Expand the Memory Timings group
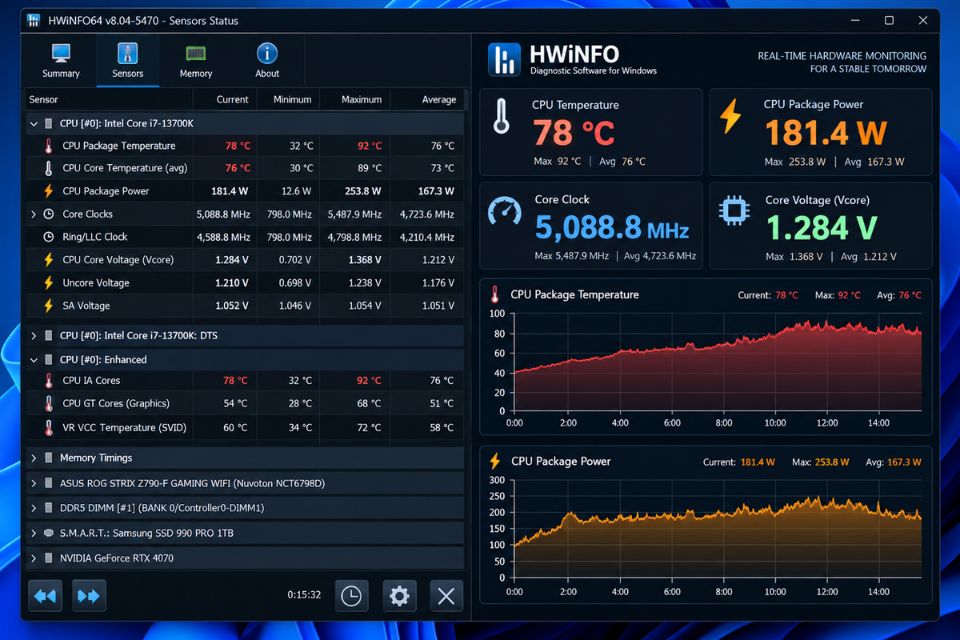960x640 pixels. point(34,458)
